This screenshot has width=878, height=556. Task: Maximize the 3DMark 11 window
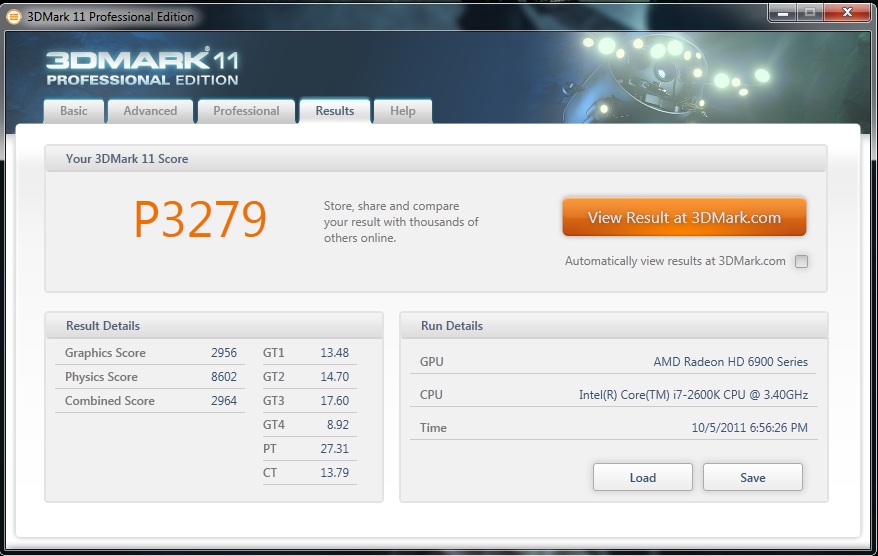click(810, 13)
